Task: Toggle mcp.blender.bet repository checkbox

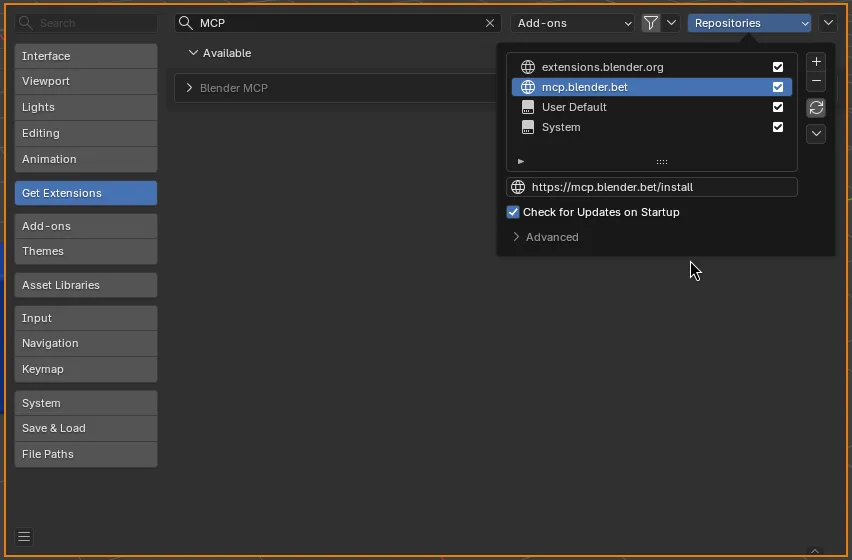Action: pos(778,87)
